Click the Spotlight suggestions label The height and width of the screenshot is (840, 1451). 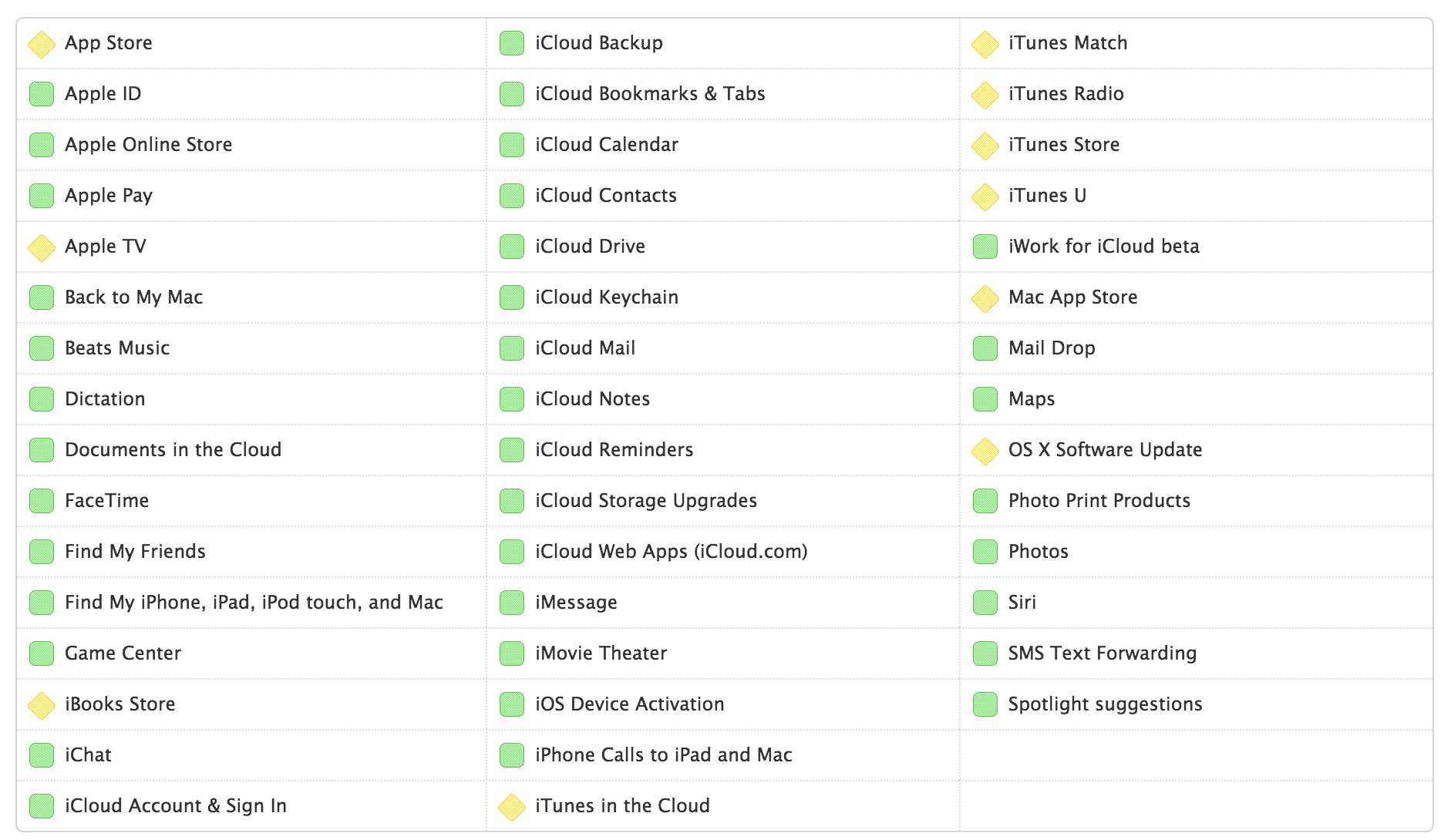coord(1105,704)
